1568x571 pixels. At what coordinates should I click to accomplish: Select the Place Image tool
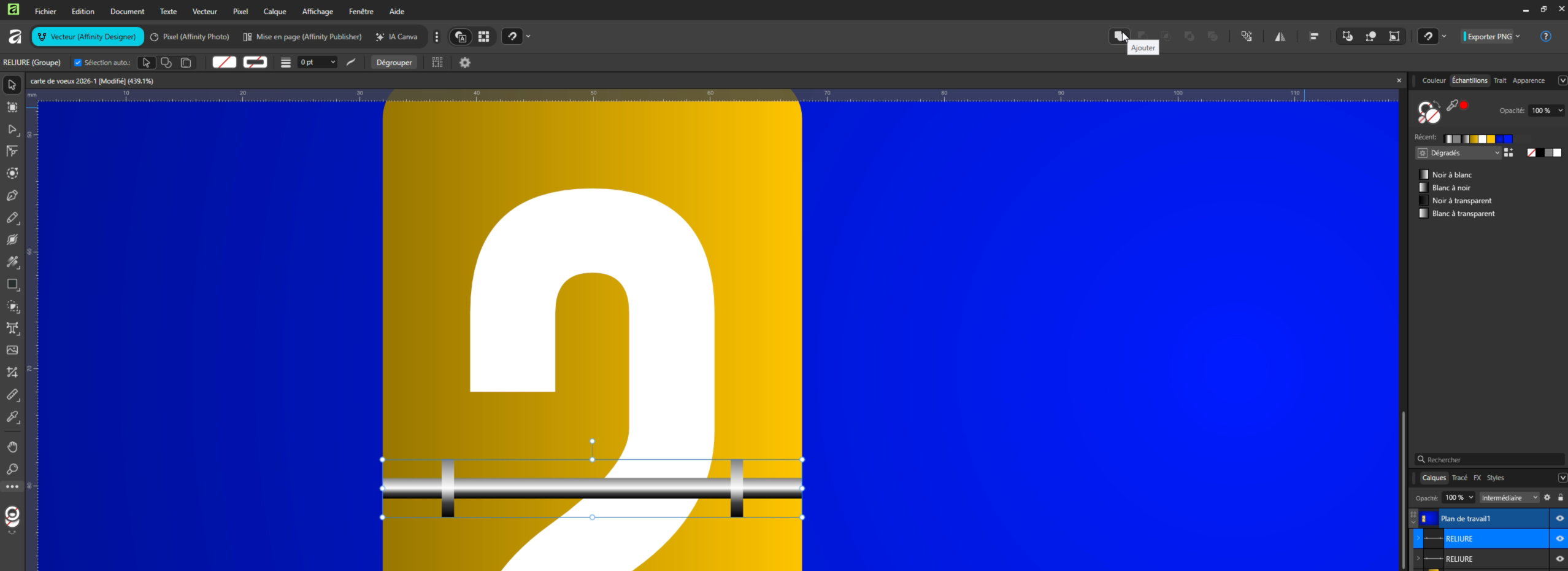(12, 350)
